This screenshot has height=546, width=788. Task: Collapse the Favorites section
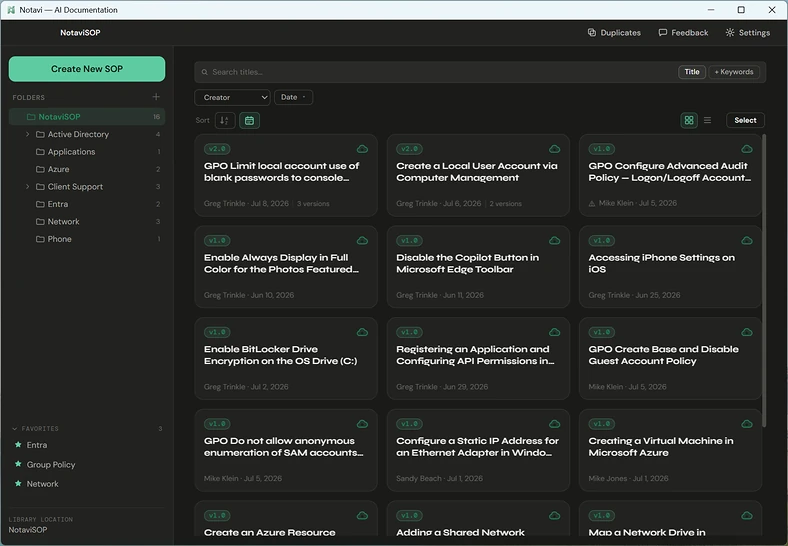[15, 429]
